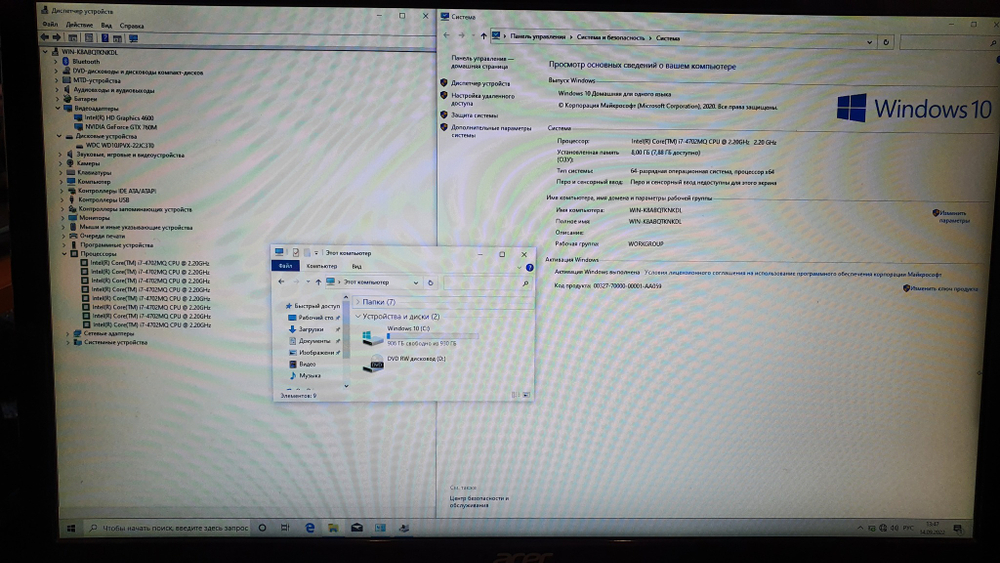Viewport: 1000px width, 563px height.
Task: Open Компьютер ribbon tab in Explorer
Action: click(321, 266)
